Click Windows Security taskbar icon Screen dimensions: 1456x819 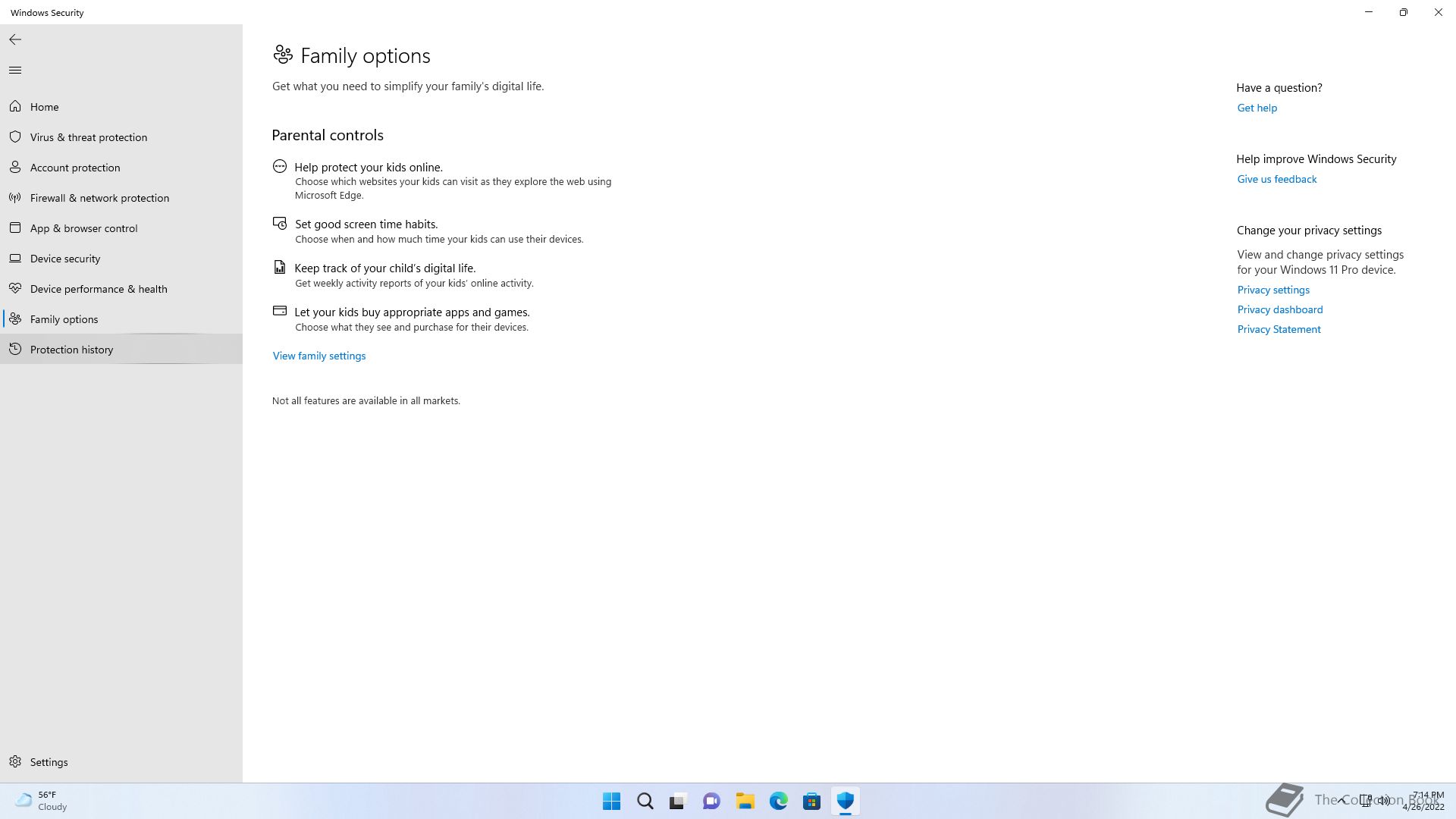point(846,801)
